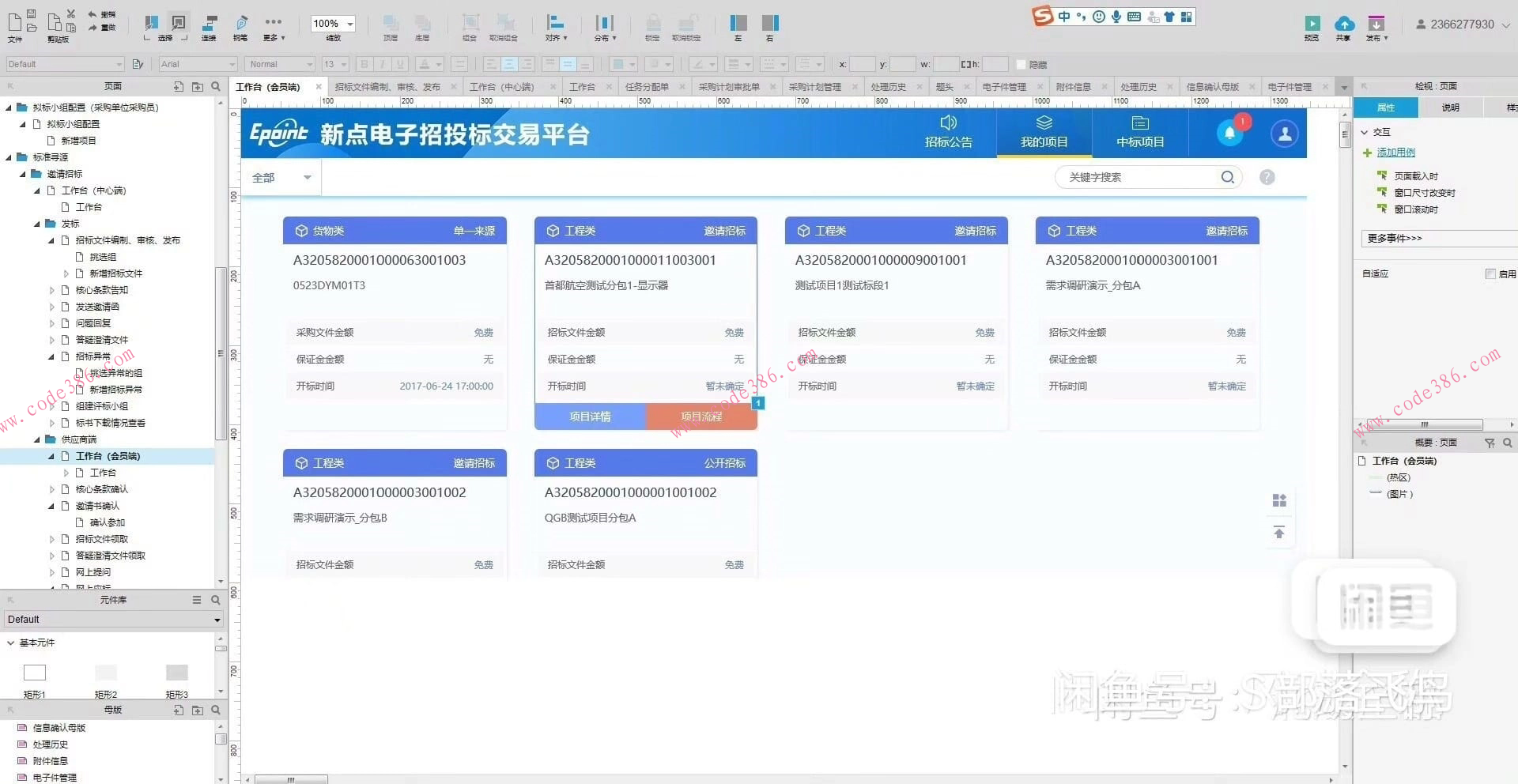
Task: Open the Arial font dropdown
Action: click(196, 64)
